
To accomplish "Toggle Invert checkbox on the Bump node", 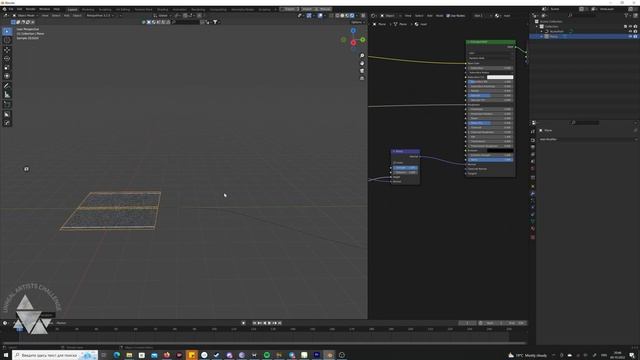I will [x=395, y=162].
